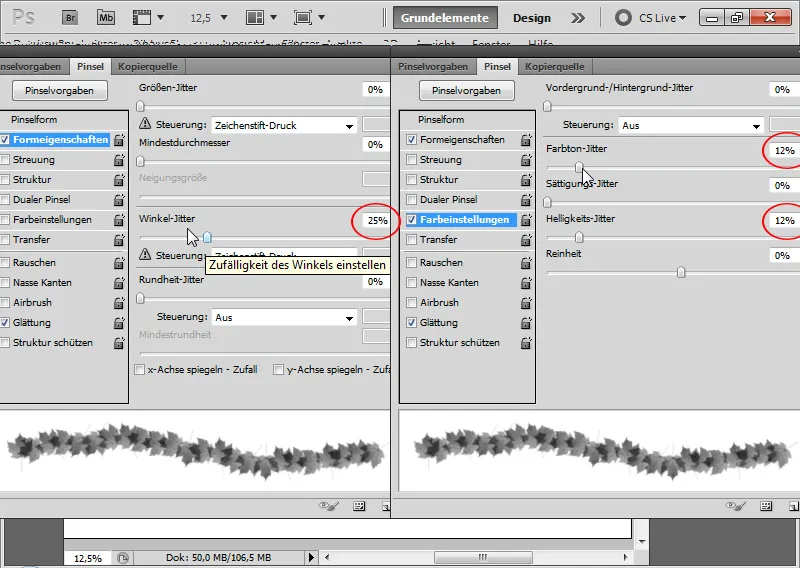Click the lock icon beside Farbeinstellungen in left panel
Viewport: 800px width, 568px height.
119,219
